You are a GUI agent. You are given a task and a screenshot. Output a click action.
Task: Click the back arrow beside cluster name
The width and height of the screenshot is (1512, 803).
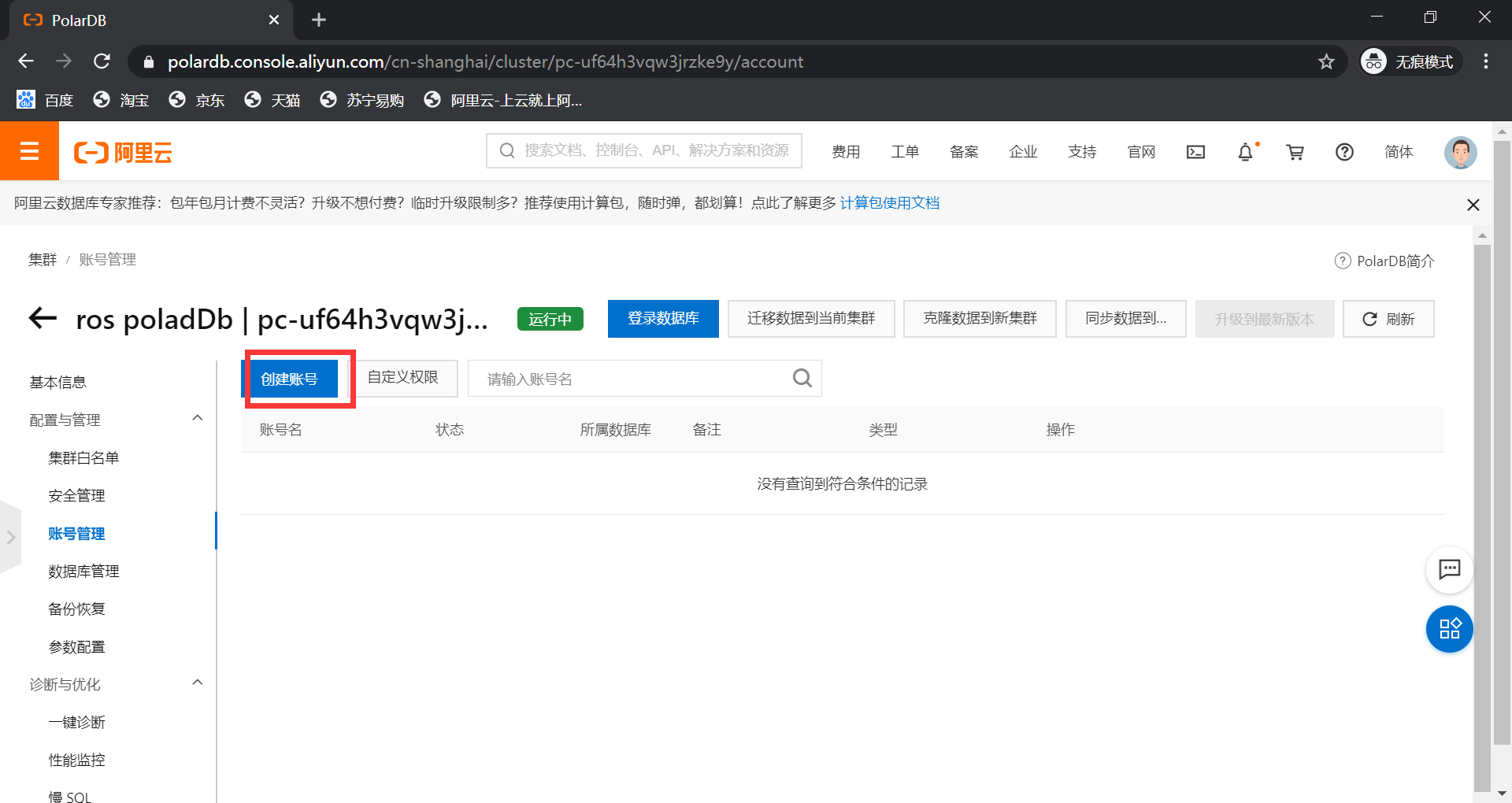pos(43,318)
